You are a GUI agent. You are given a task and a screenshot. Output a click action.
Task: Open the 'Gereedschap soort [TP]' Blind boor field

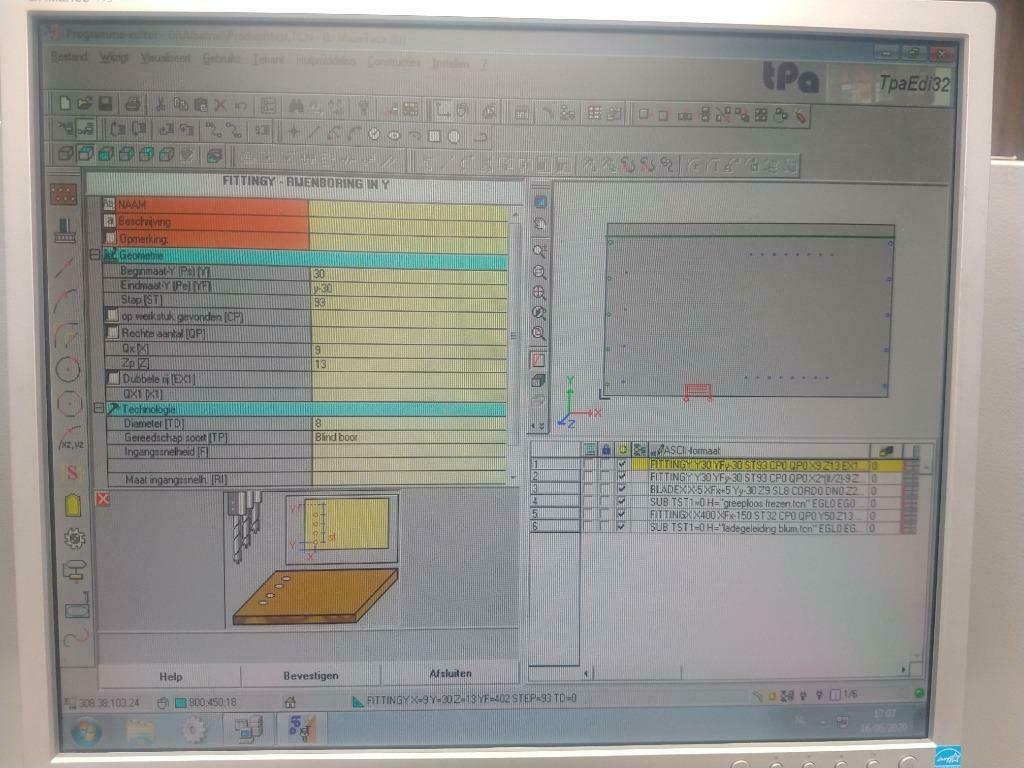tap(408, 438)
